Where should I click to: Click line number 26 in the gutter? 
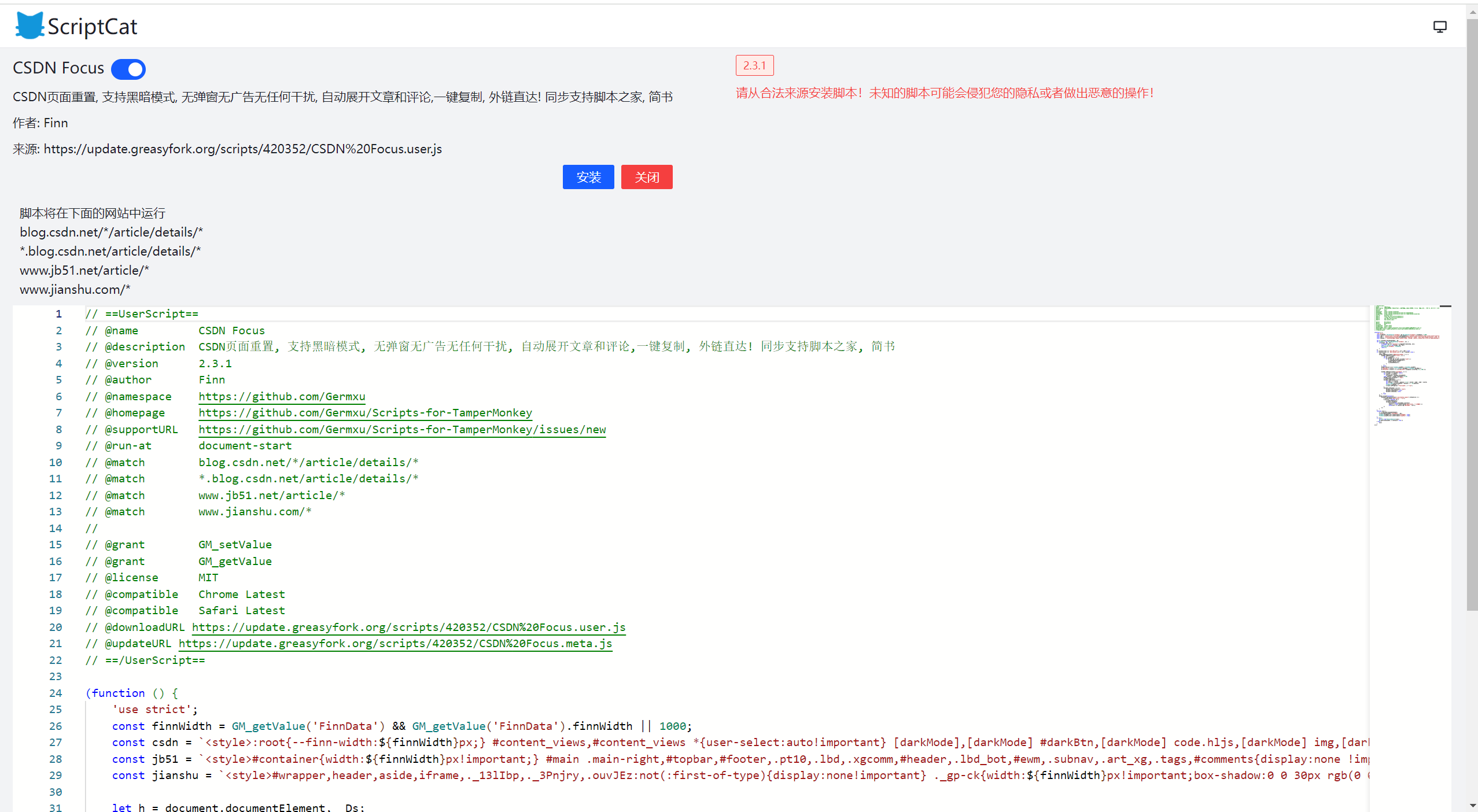point(56,726)
